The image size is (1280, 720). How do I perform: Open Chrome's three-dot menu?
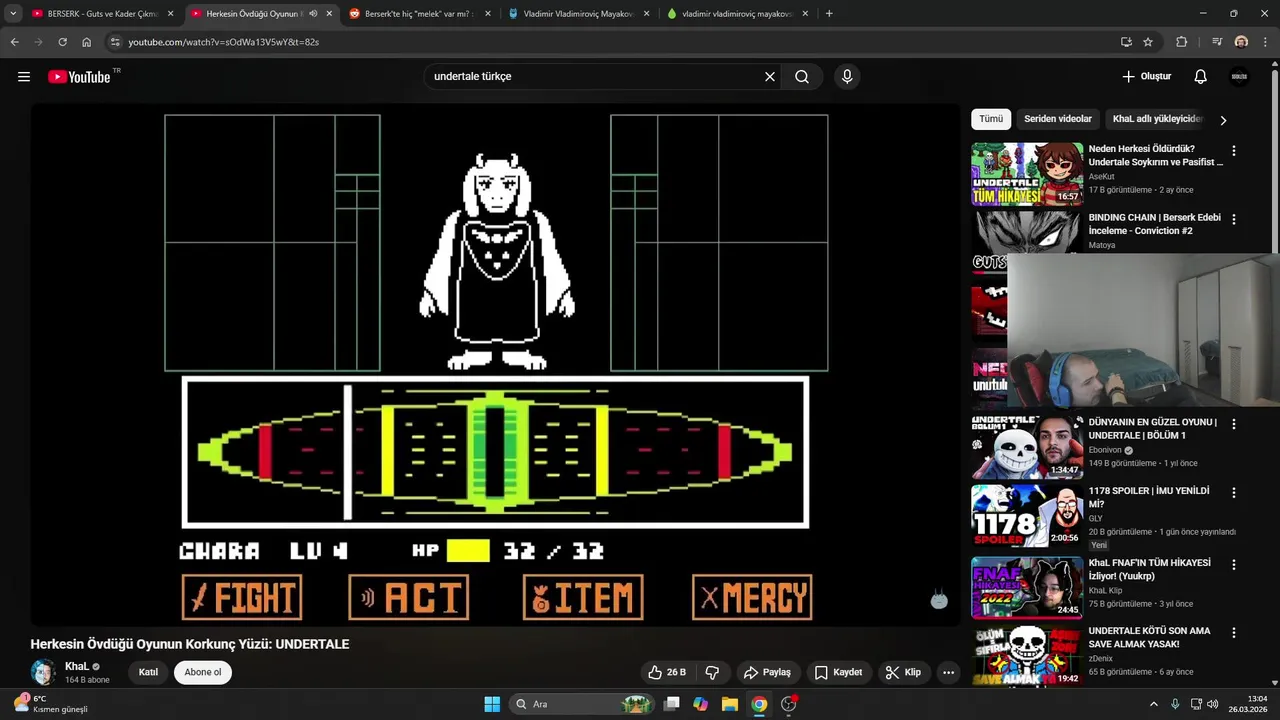(1265, 42)
